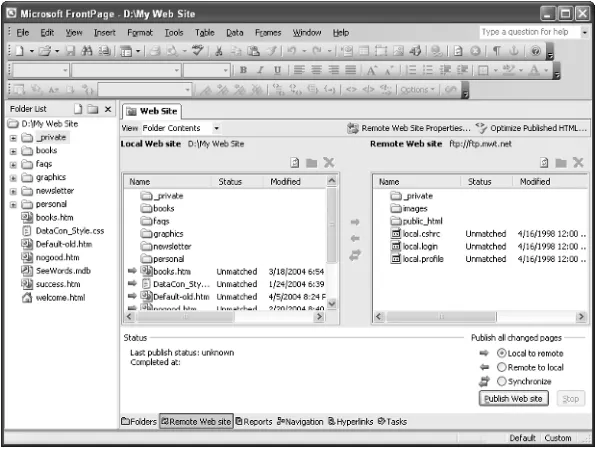The width and height of the screenshot is (598, 450).
Task: Switch to the Folders view tab
Action: 139,422
